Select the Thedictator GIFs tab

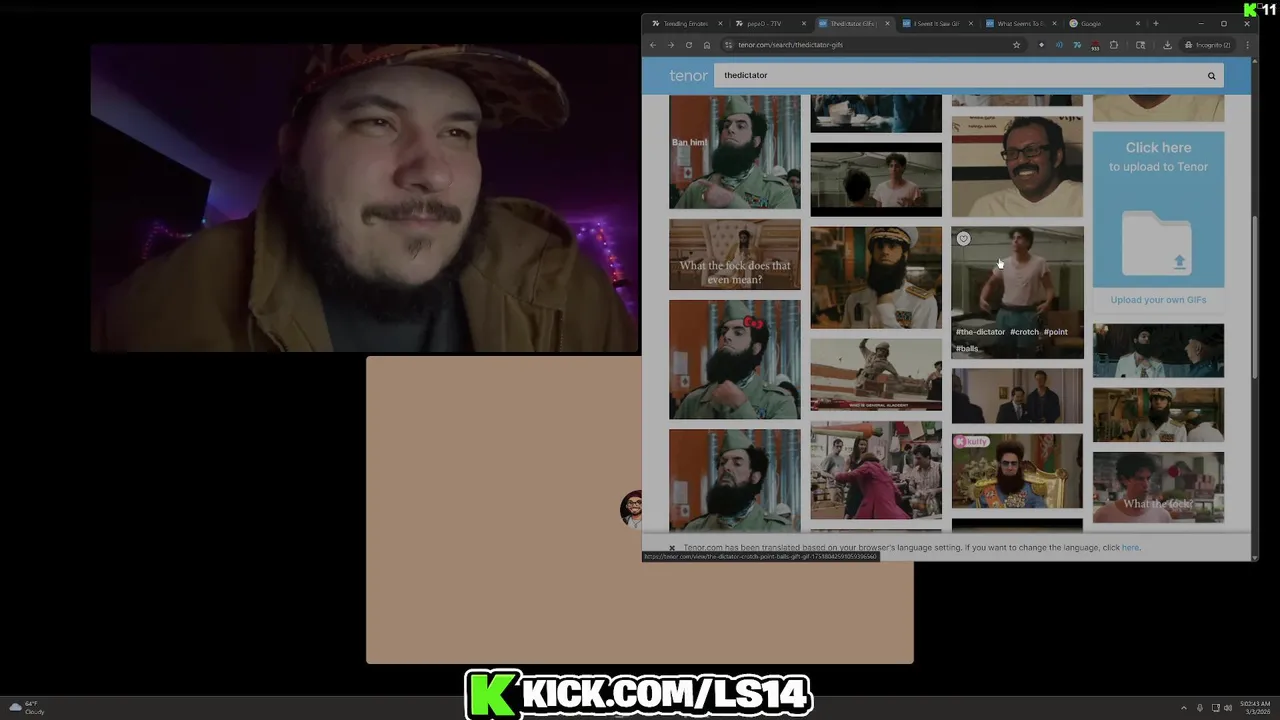pos(852,23)
